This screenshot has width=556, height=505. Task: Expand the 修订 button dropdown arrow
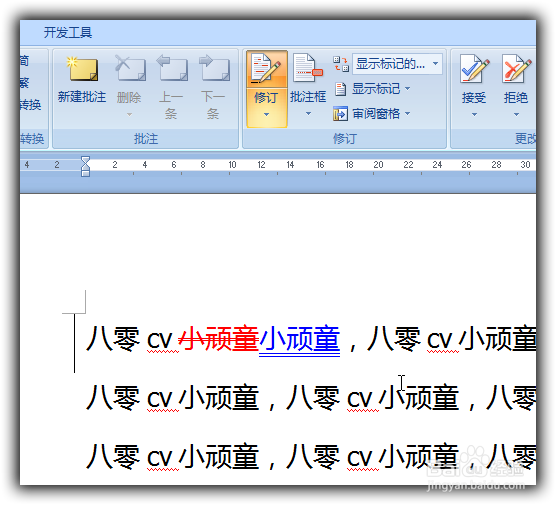pyautogui.click(x=266, y=115)
